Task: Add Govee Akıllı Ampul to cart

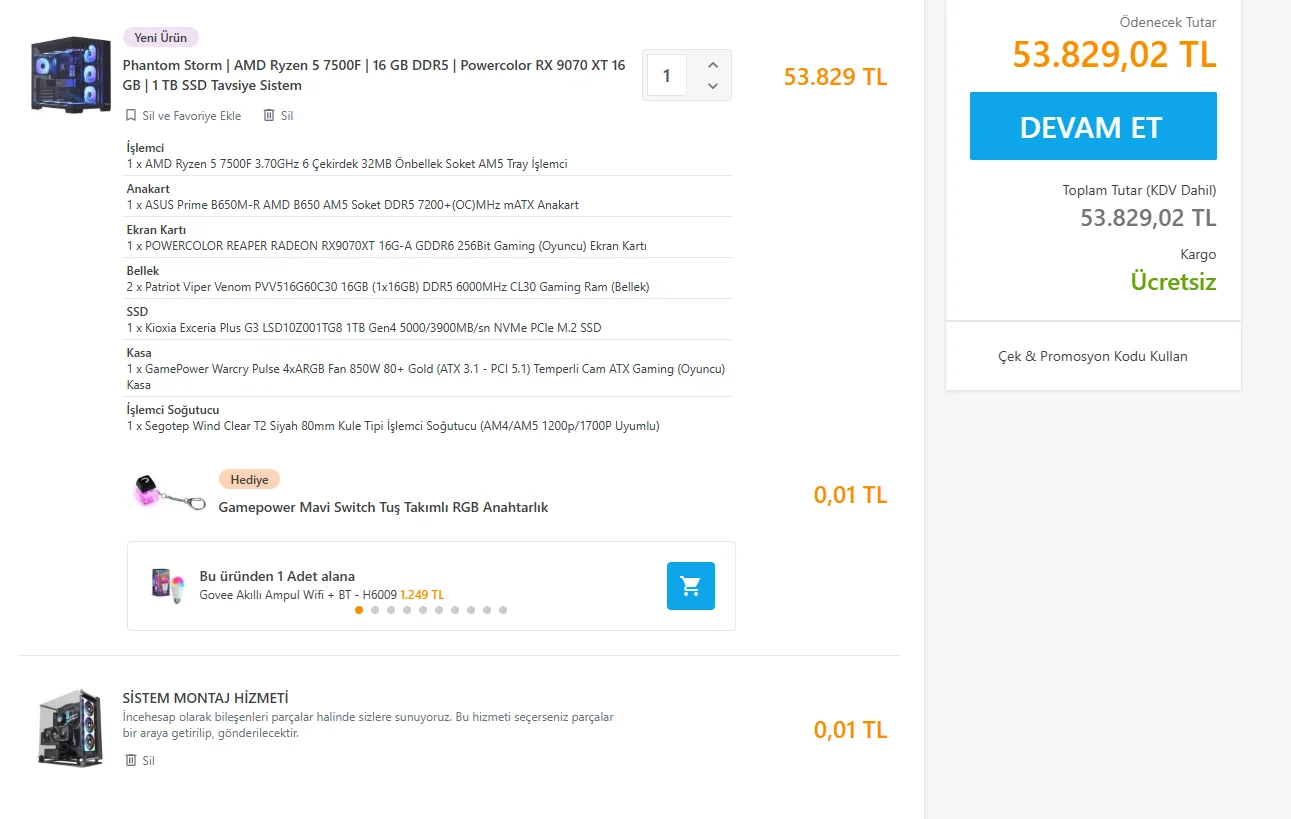Action: 690,586
